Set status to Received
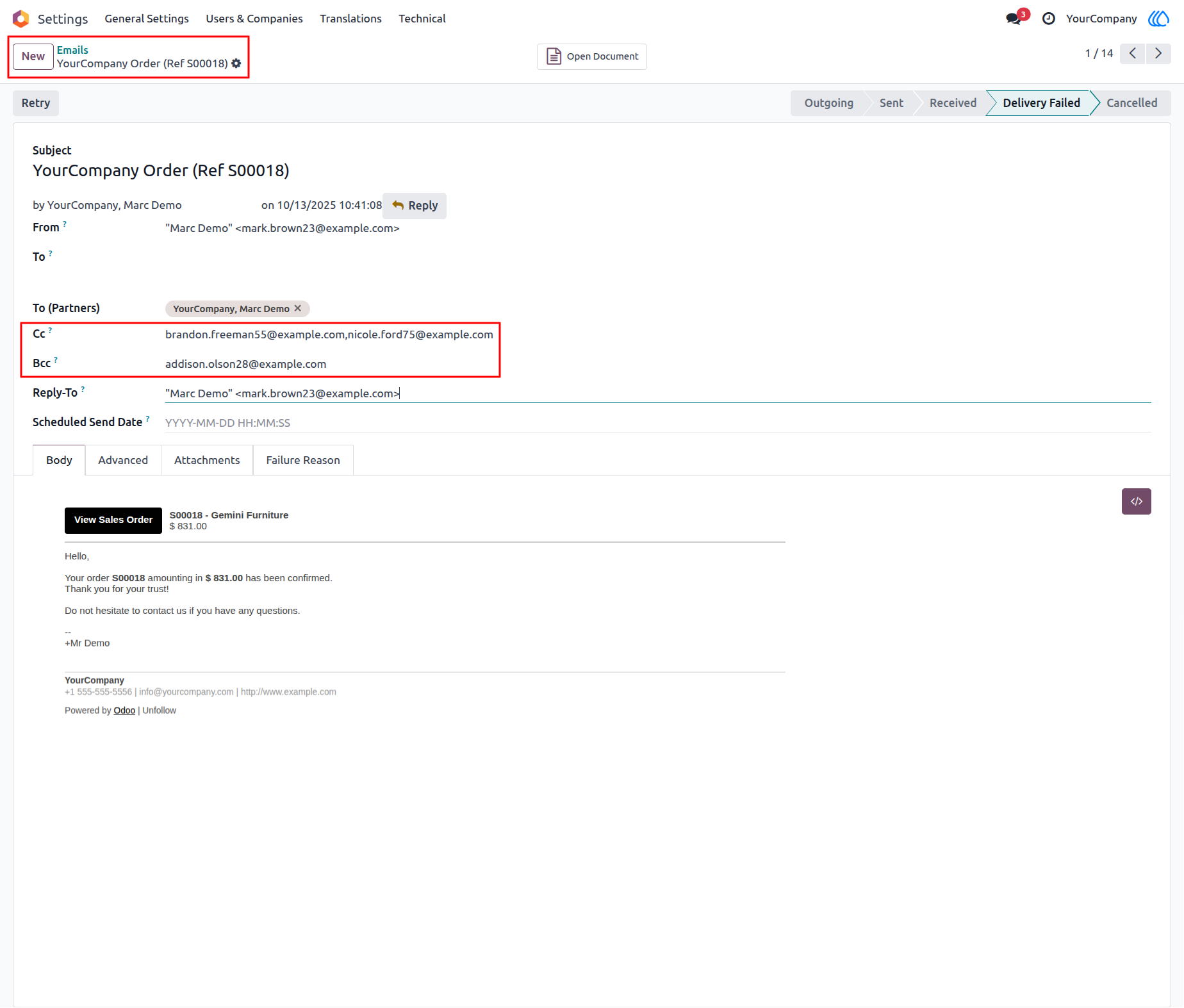 953,103
